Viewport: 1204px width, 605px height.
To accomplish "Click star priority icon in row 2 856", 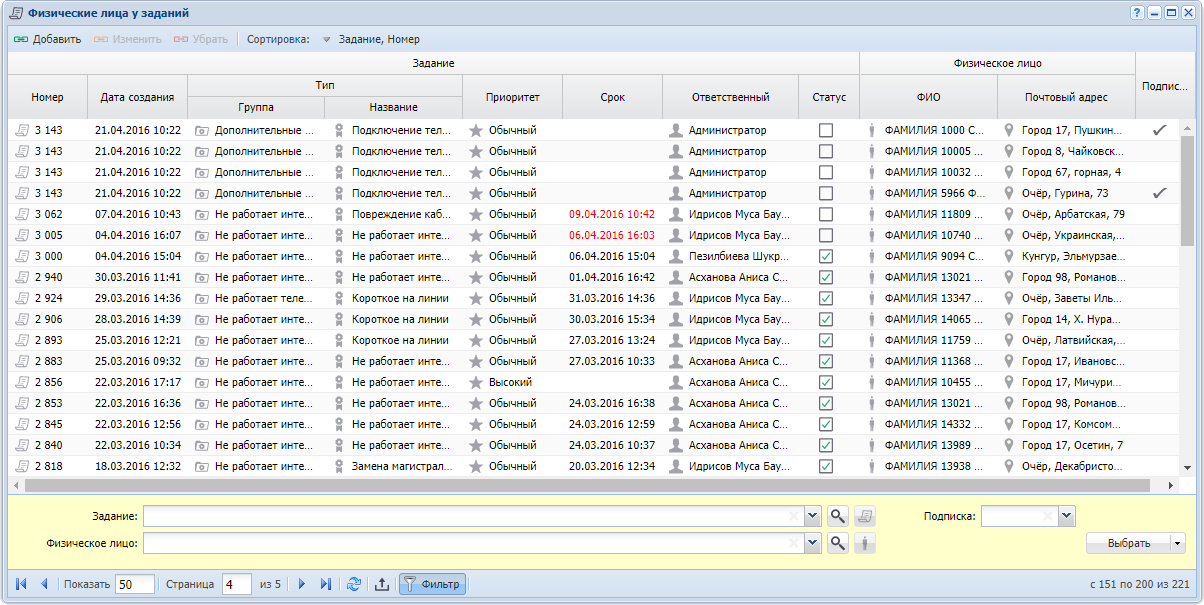I will [476, 382].
